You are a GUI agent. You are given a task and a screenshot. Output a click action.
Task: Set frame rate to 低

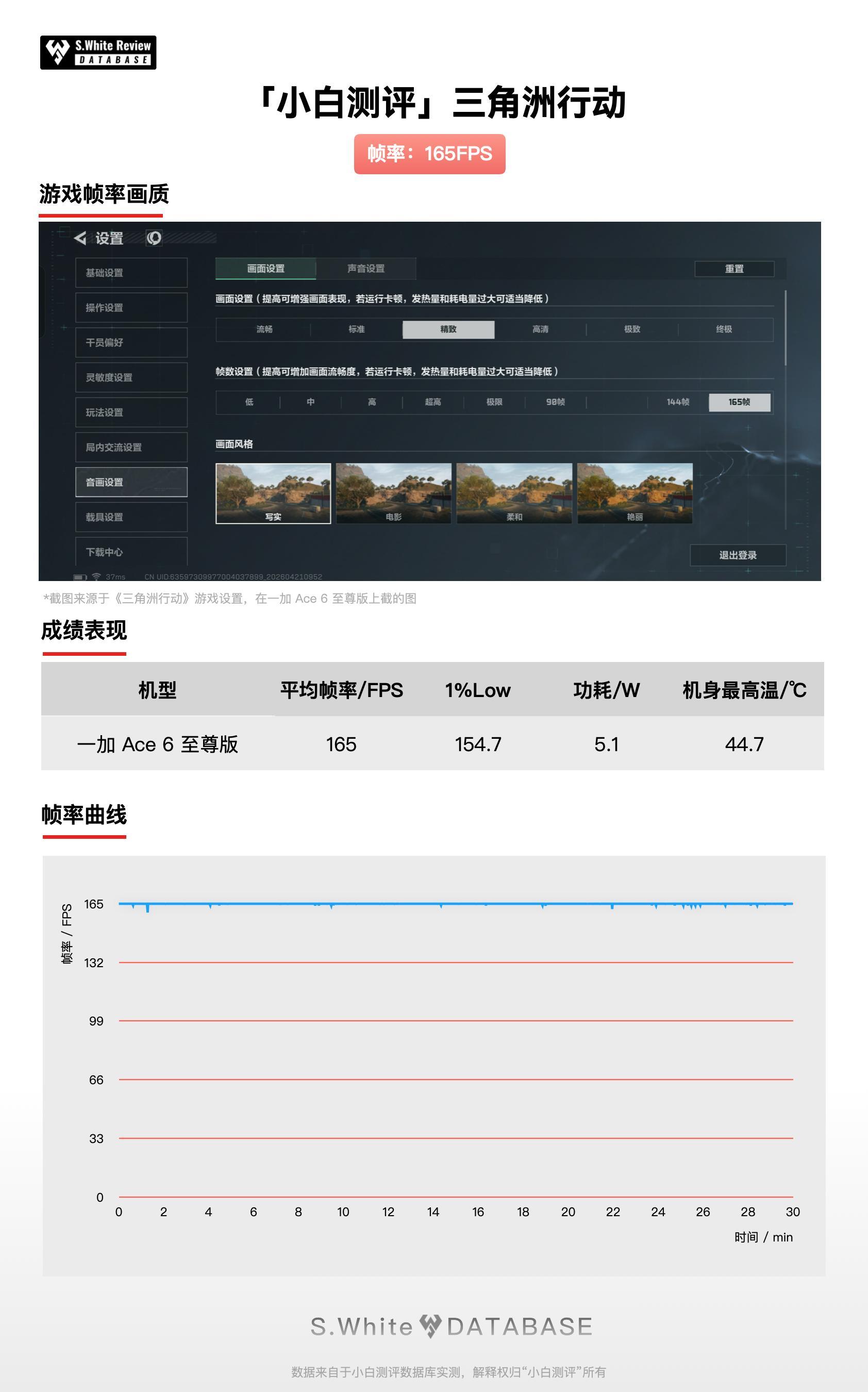point(249,402)
